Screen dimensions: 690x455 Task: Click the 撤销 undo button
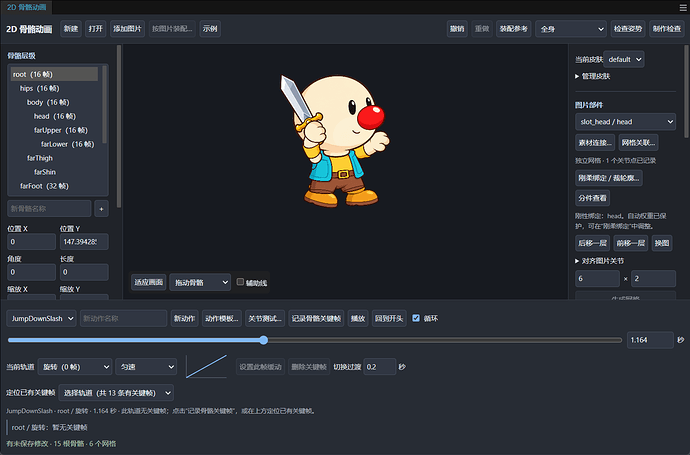click(457, 29)
